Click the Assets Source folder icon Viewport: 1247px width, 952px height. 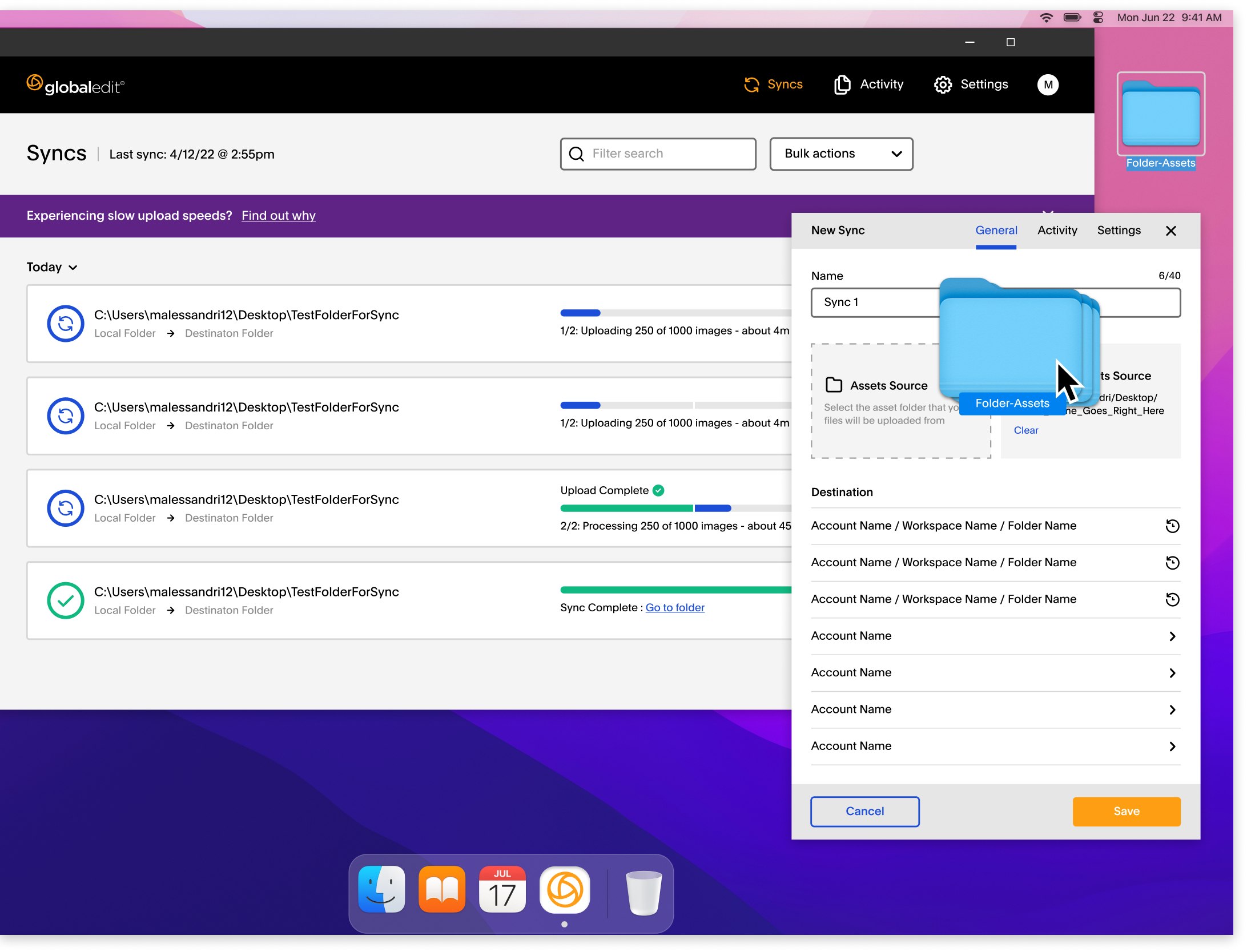[x=834, y=385]
